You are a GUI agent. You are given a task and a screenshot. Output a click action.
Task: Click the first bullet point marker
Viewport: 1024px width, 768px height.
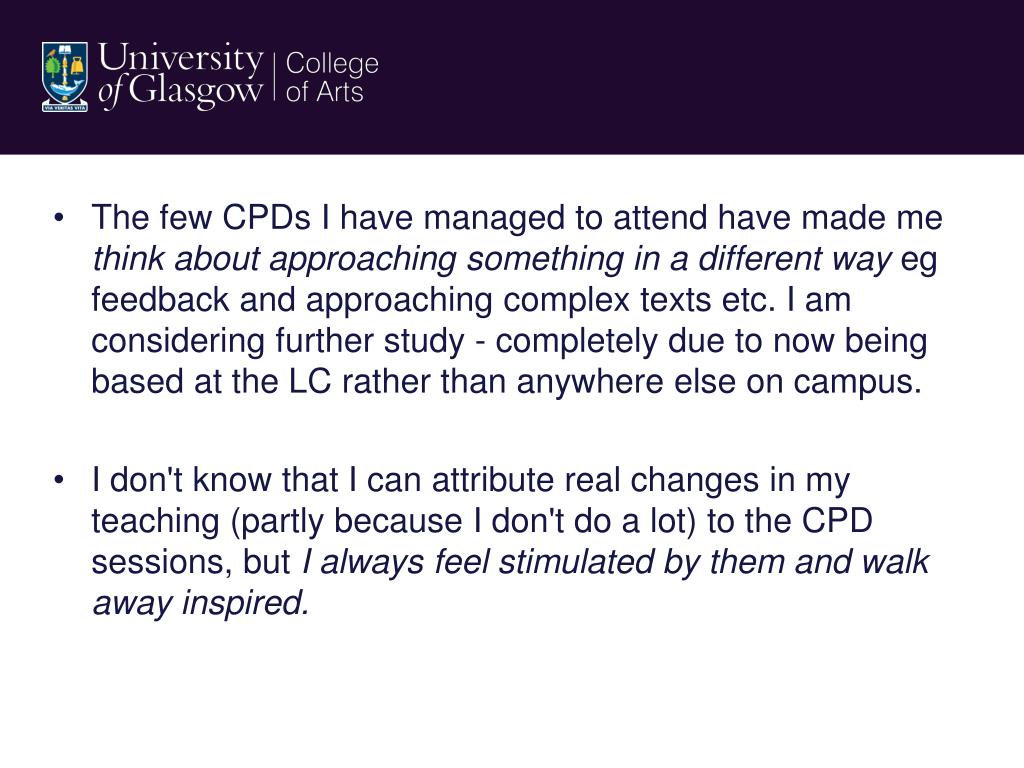point(59,217)
